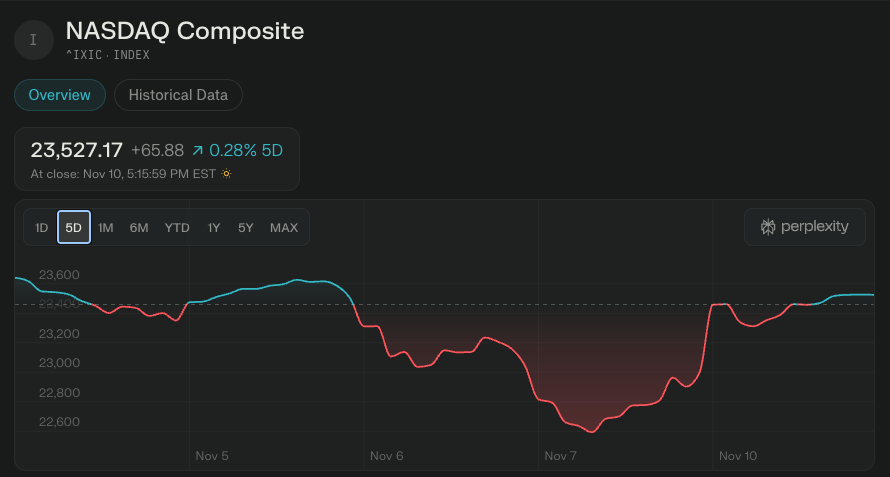
Task: Click the 23,600 y-axis label
Action: coord(59,275)
